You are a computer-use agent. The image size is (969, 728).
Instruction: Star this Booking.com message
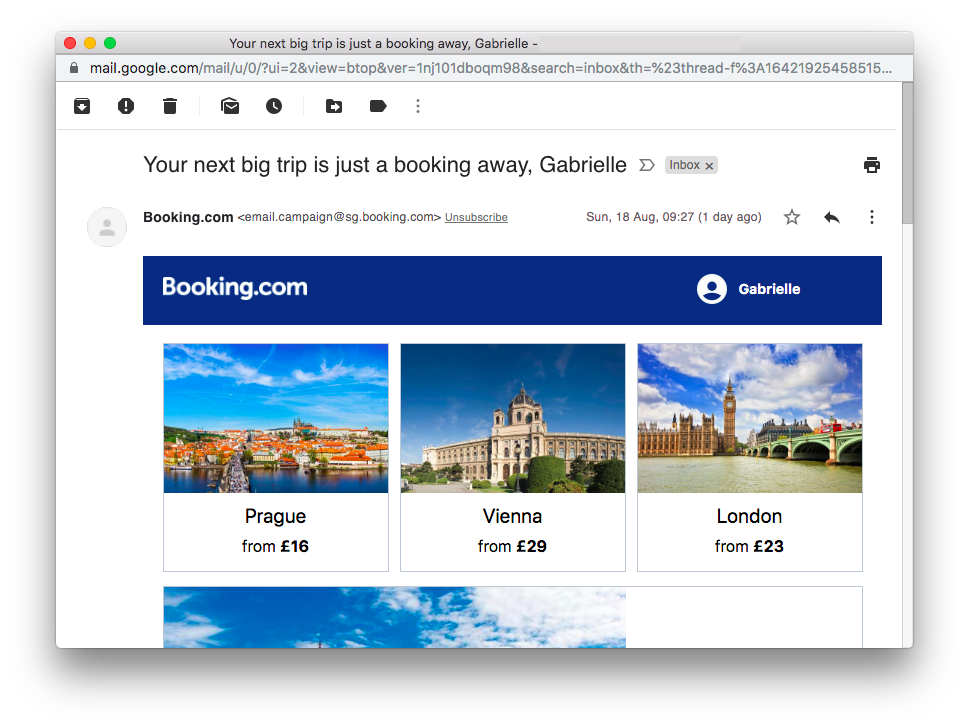(x=792, y=217)
